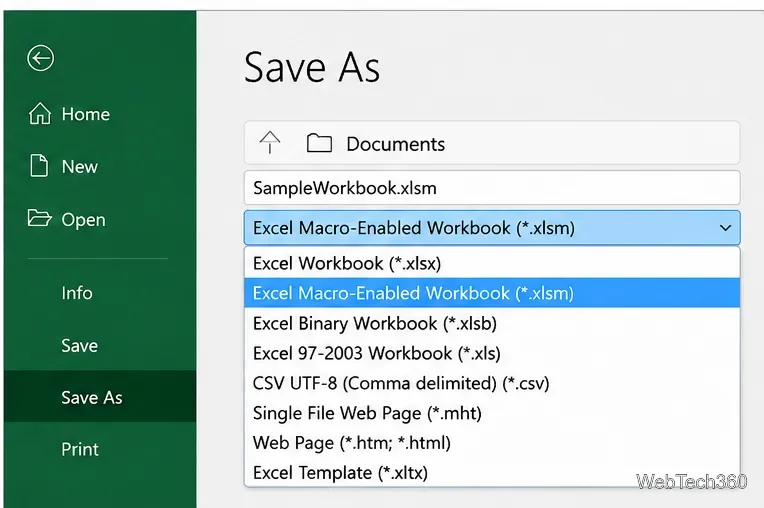The height and width of the screenshot is (508, 764).
Task: Choose Excel Workbook (*.xlsx) format
Action: 492,263
